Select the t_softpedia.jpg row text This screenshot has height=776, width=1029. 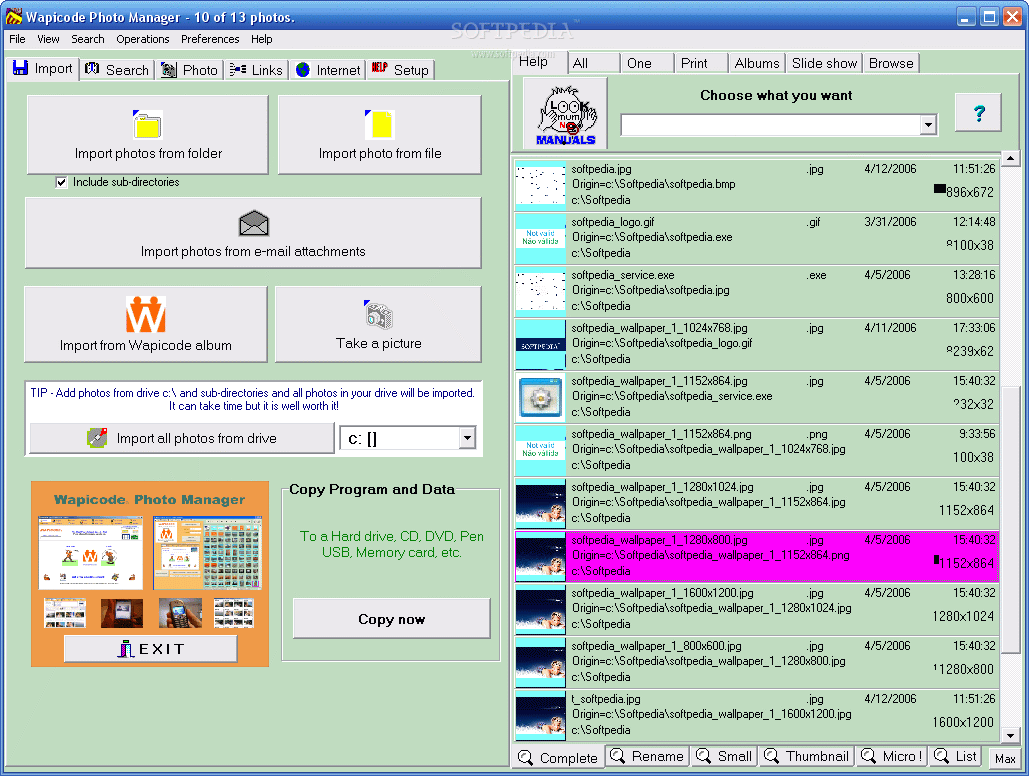(606, 699)
